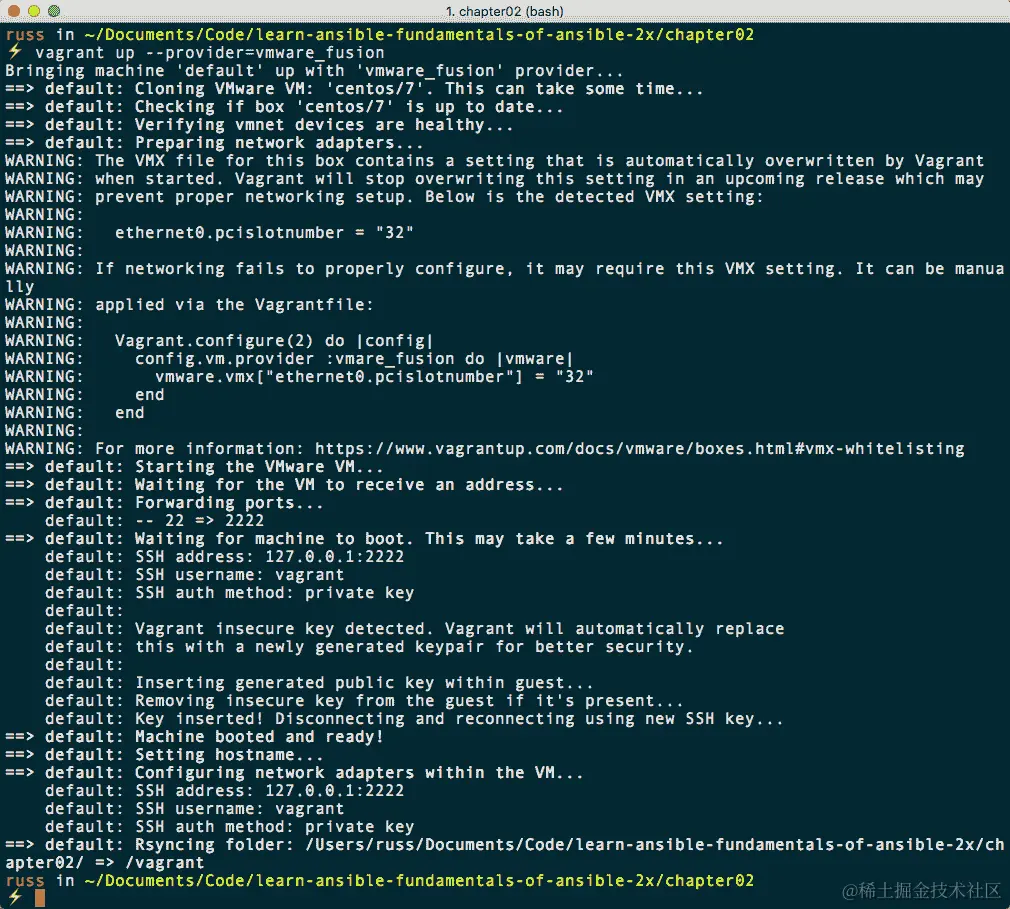Click 'If networking fails to properly configure' warning line
The image size is (1010, 909).
point(504,278)
